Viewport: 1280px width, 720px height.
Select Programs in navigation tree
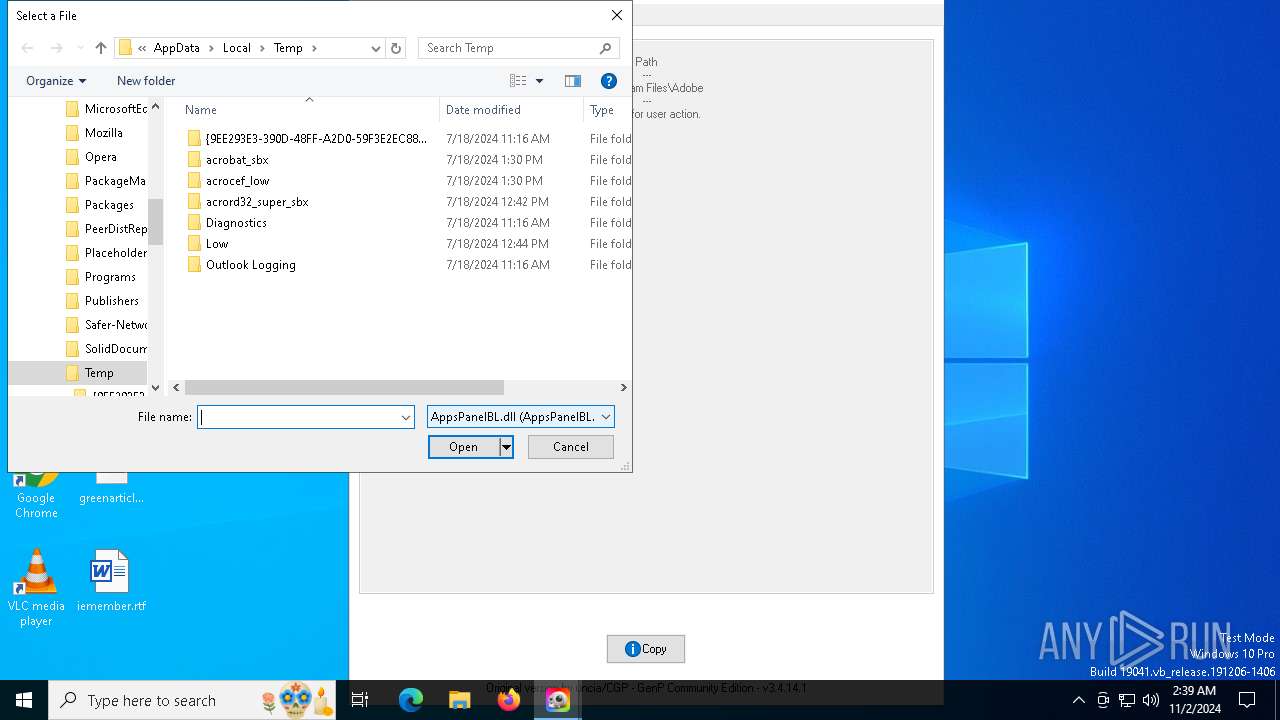110,277
